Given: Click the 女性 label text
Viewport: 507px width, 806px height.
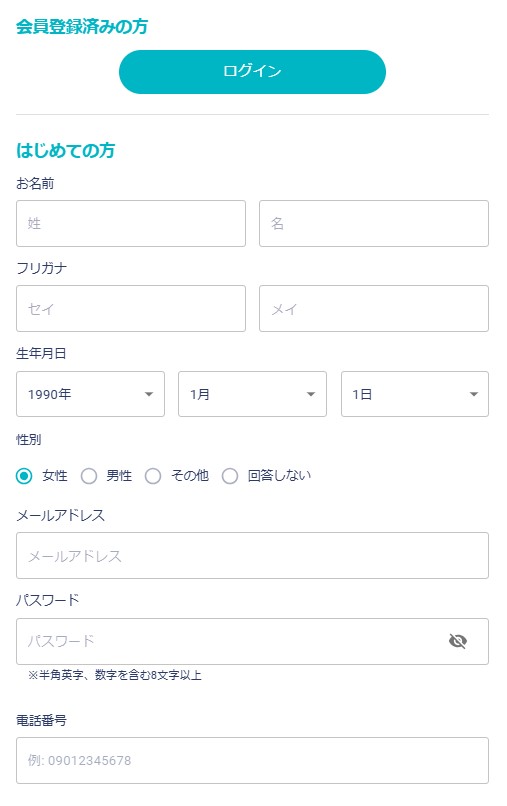Looking at the screenshot, I should [x=55, y=475].
